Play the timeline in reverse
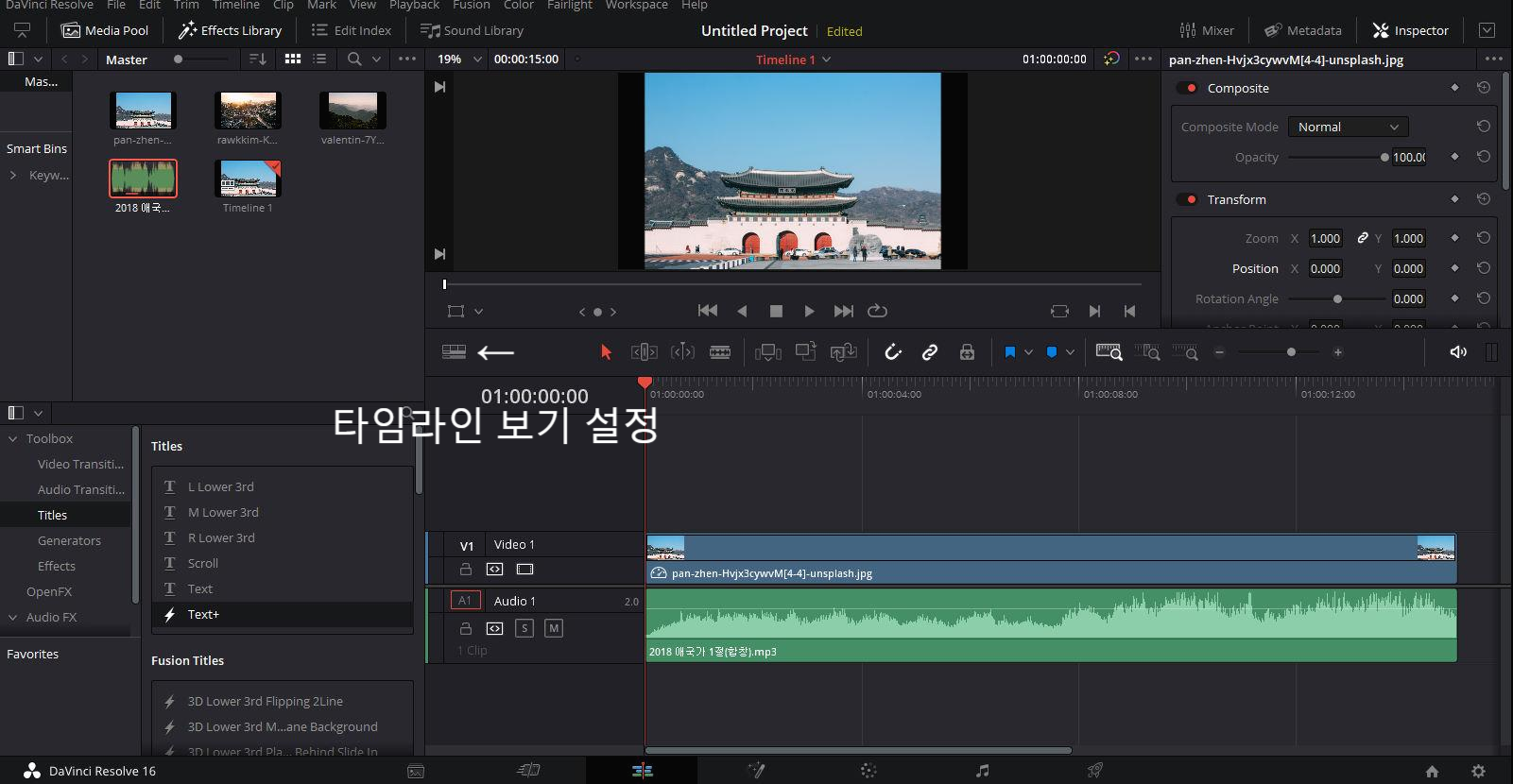 point(742,311)
